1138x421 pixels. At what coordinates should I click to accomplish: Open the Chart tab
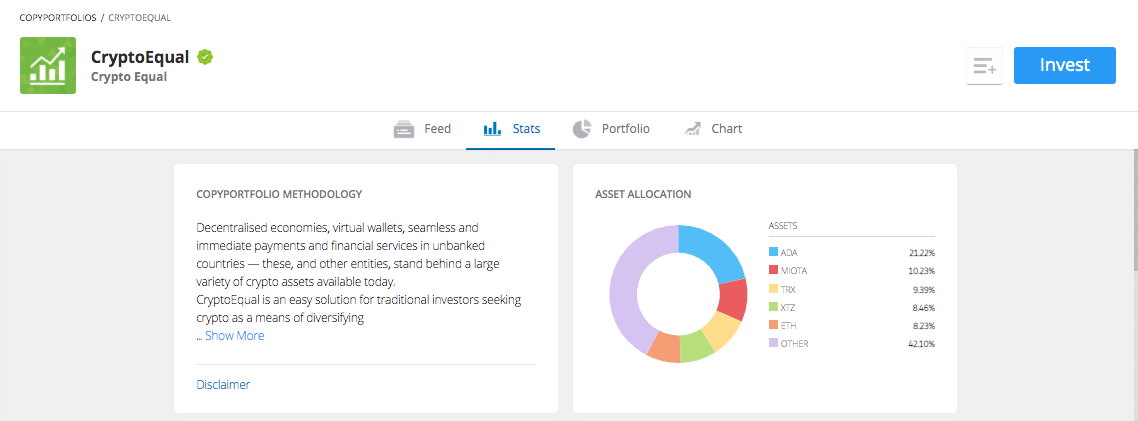tap(712, 129)
